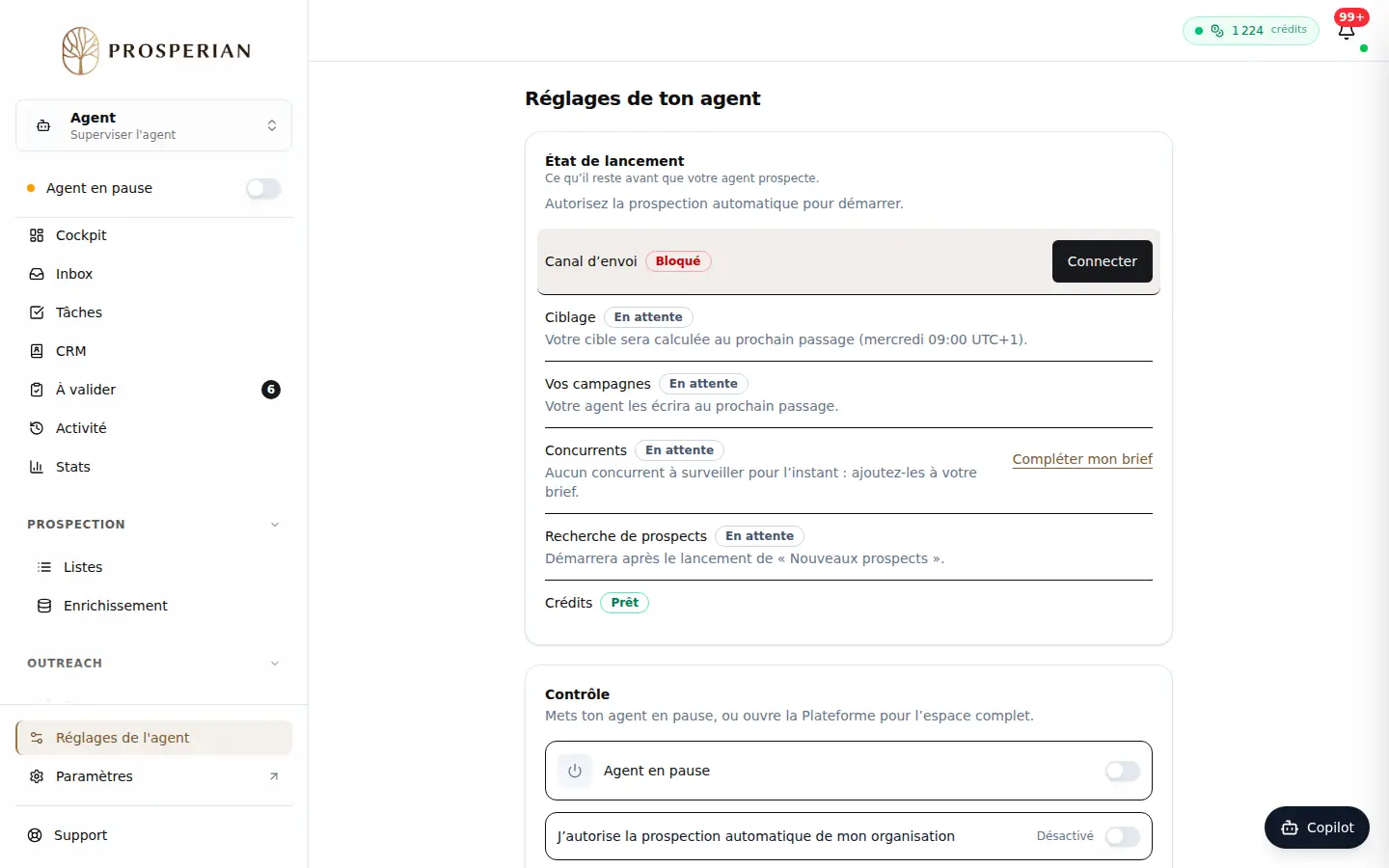Image resolution: width=1389 pixels, height=868 pixels.
Task: Click the Enrichissement database icon
Action: click(44, 606)
